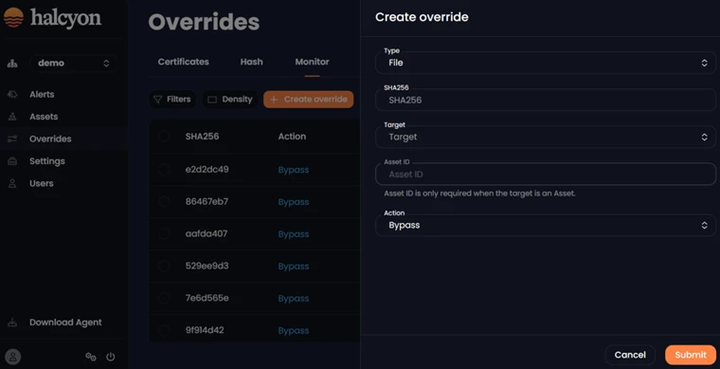Click the Asset ID helper note text
Screen dimensions: 720x369
[479, 193]
